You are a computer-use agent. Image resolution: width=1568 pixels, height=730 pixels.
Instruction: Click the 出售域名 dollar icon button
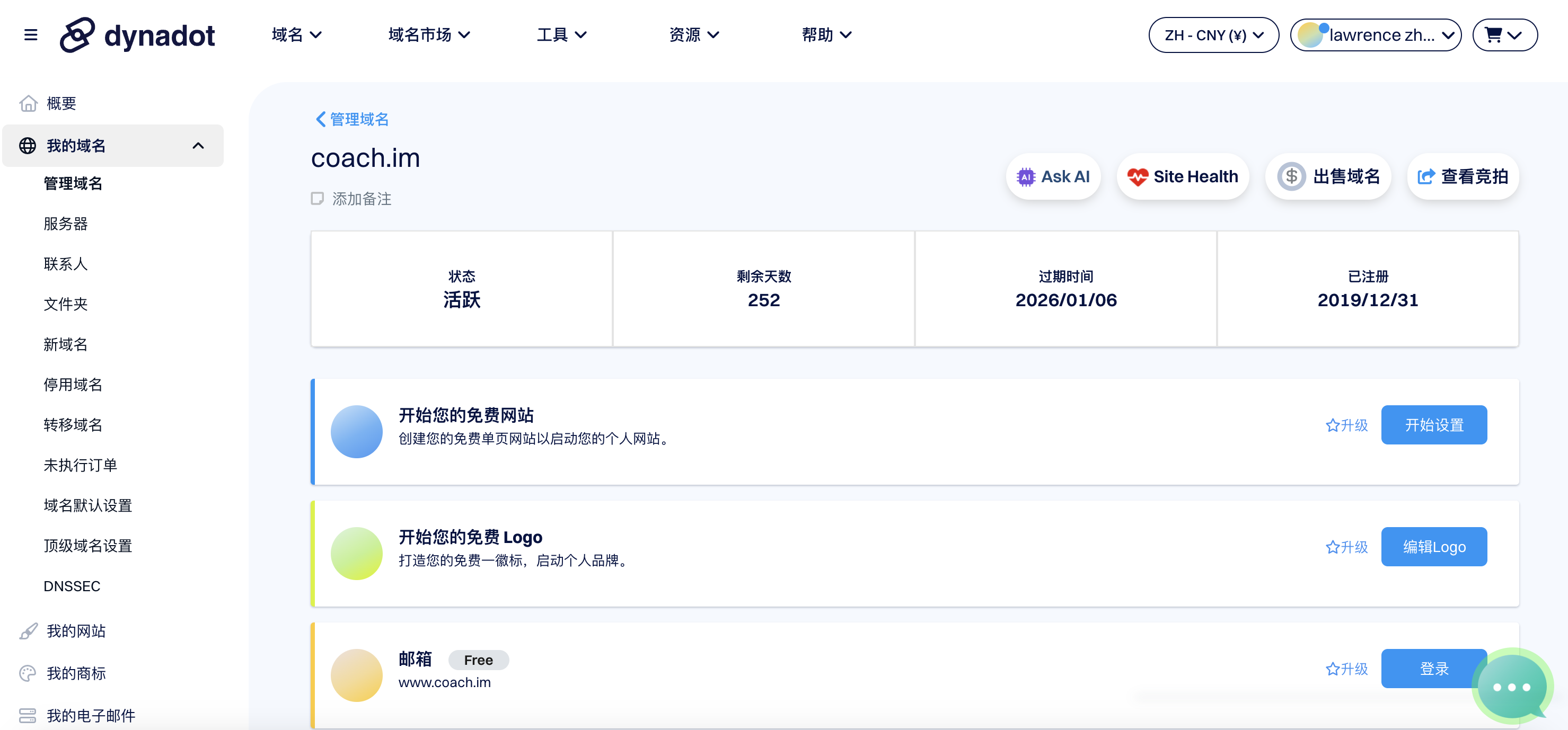coord(1291,176)
